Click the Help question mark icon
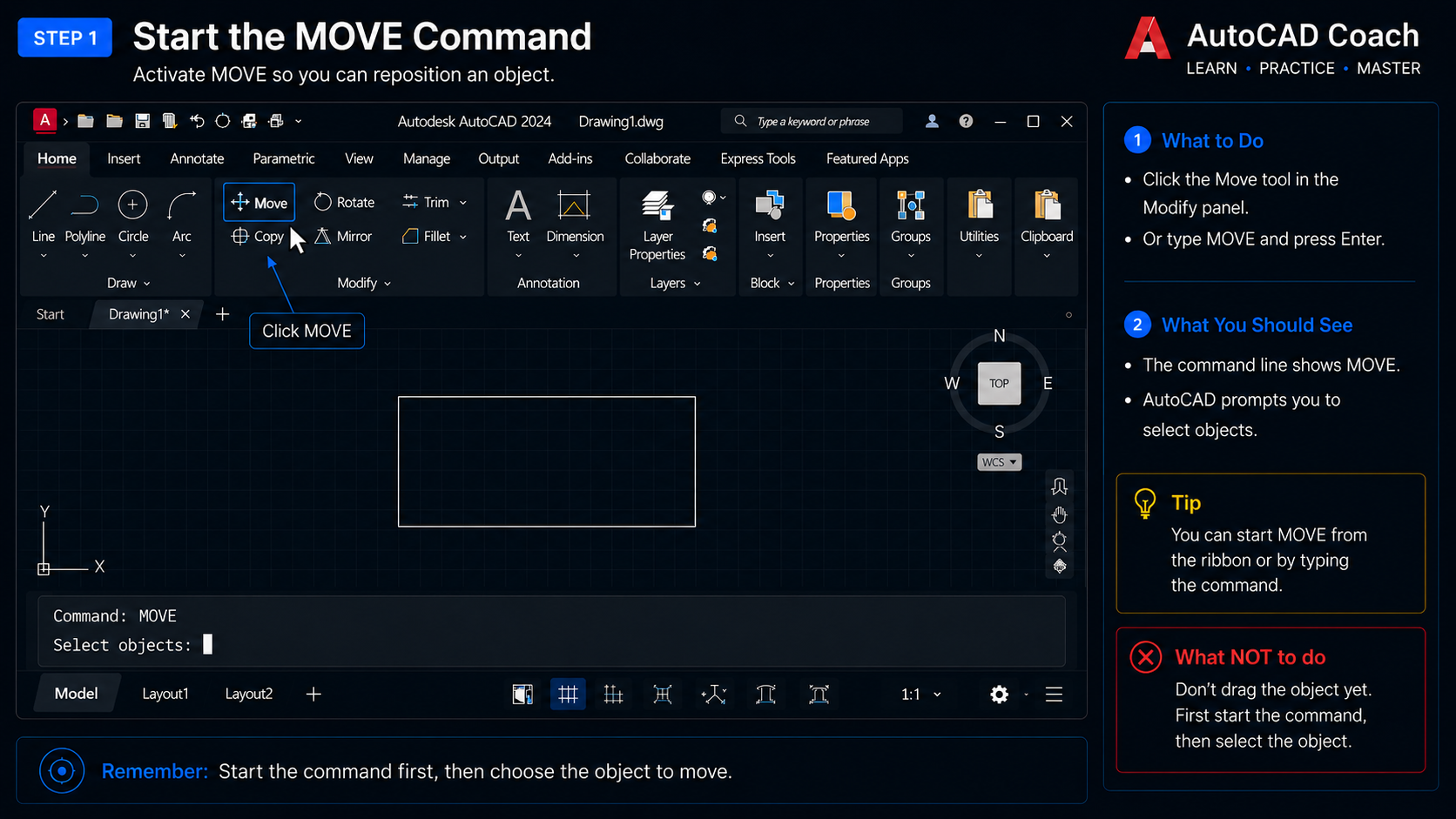Image resolution: width=1456 pixels, height=819 pixels. (x=966, y=121)
